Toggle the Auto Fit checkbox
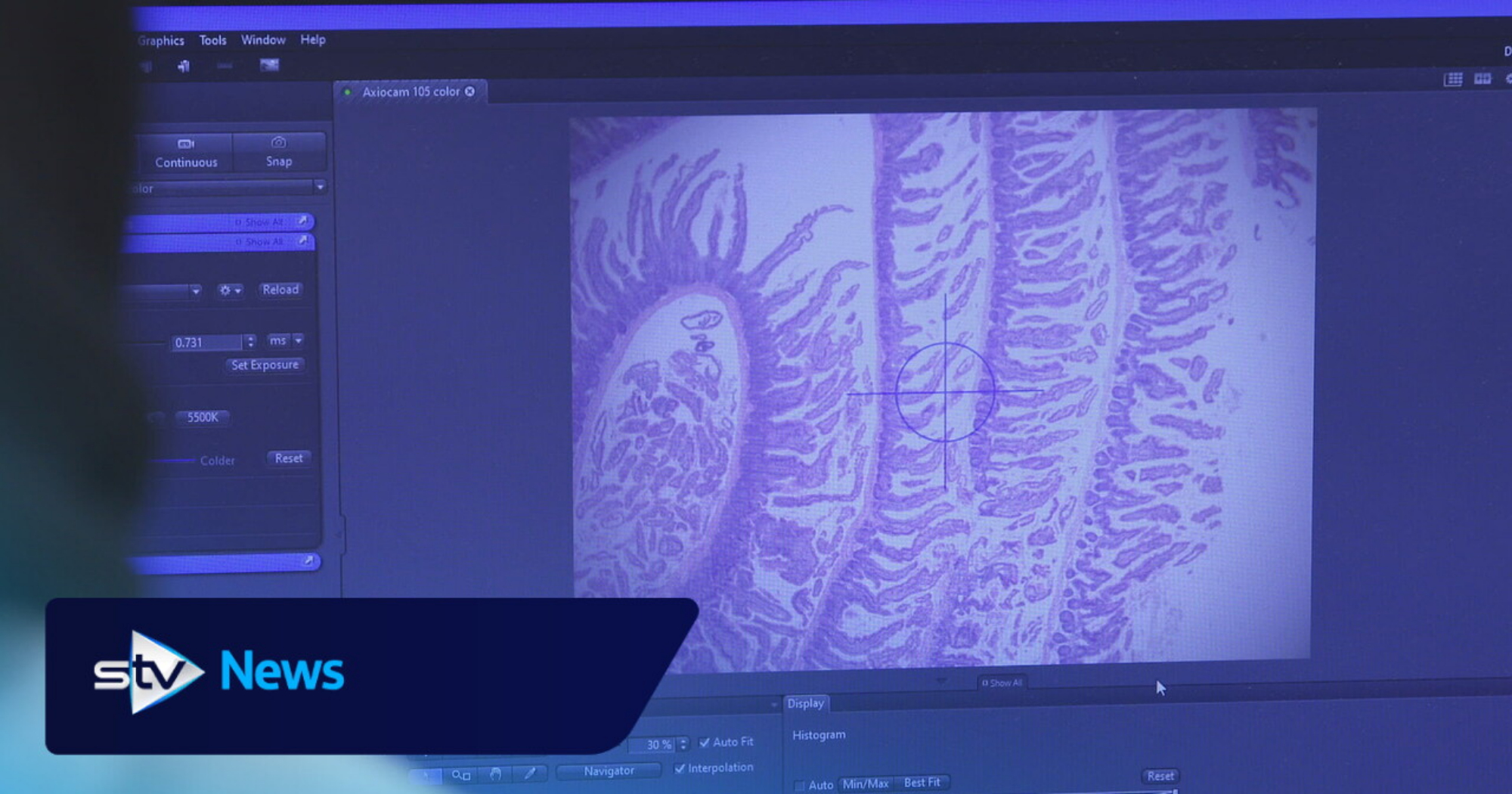The image size is (1512, 794). pyautogui.click(x=705, y=743)
